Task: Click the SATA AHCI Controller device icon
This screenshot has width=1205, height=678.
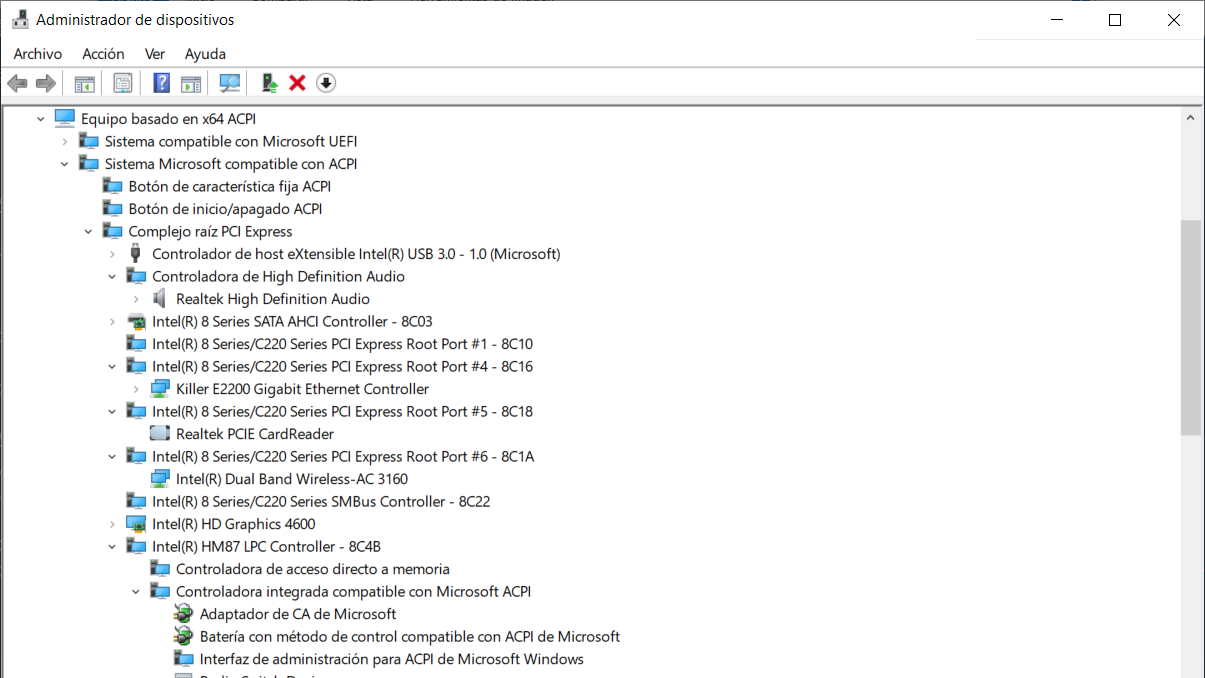Action: pyautogui.click(x=136, y=322)
